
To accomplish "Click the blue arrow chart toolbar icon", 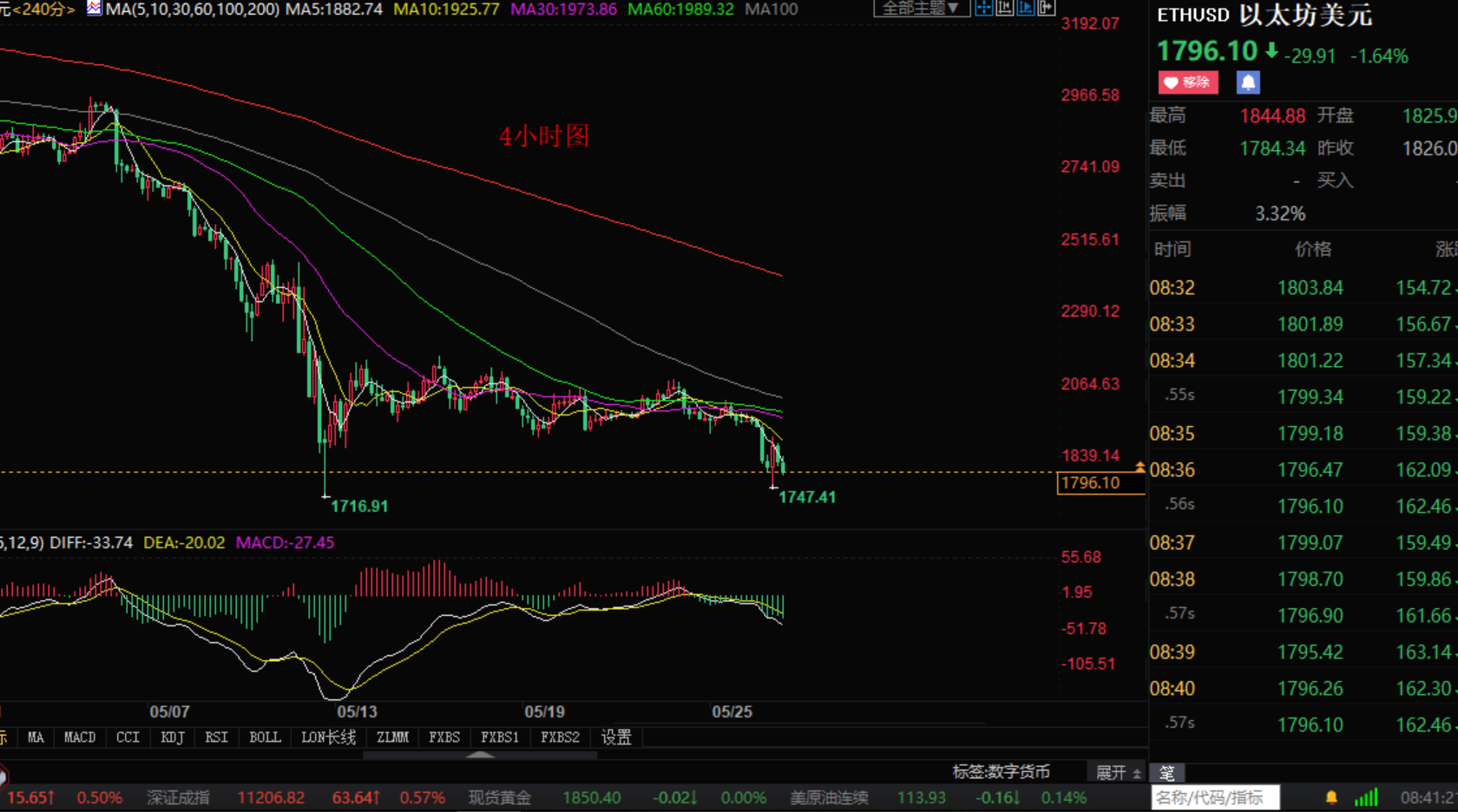I will coord(1025,8).
